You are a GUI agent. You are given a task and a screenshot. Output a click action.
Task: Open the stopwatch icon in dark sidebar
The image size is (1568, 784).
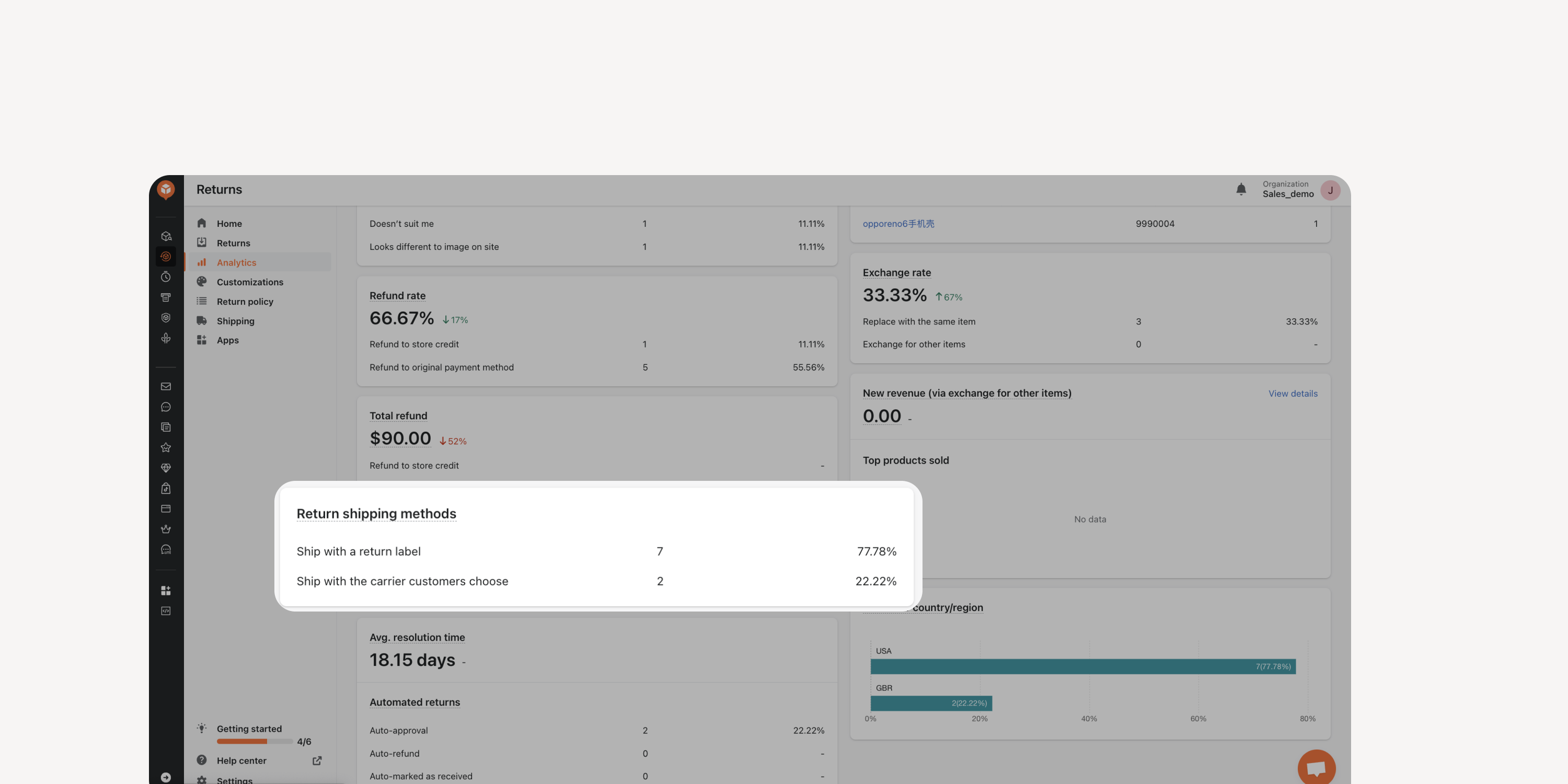click(x=166, y=277)
